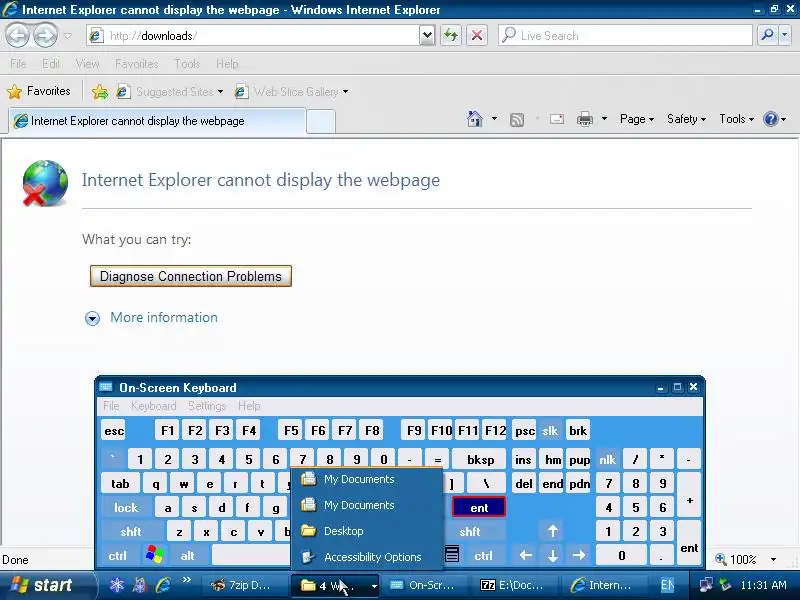
Task: Open the search provider dropdown arrow
Action: (x=785, y=35)
